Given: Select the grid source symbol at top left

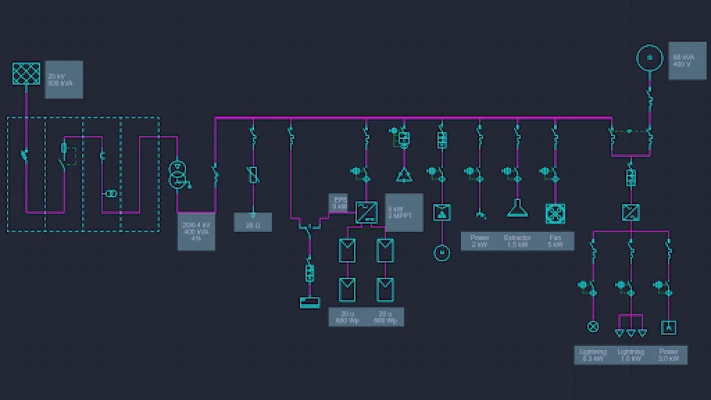Looking at the screenshot, I should [26, 73].
